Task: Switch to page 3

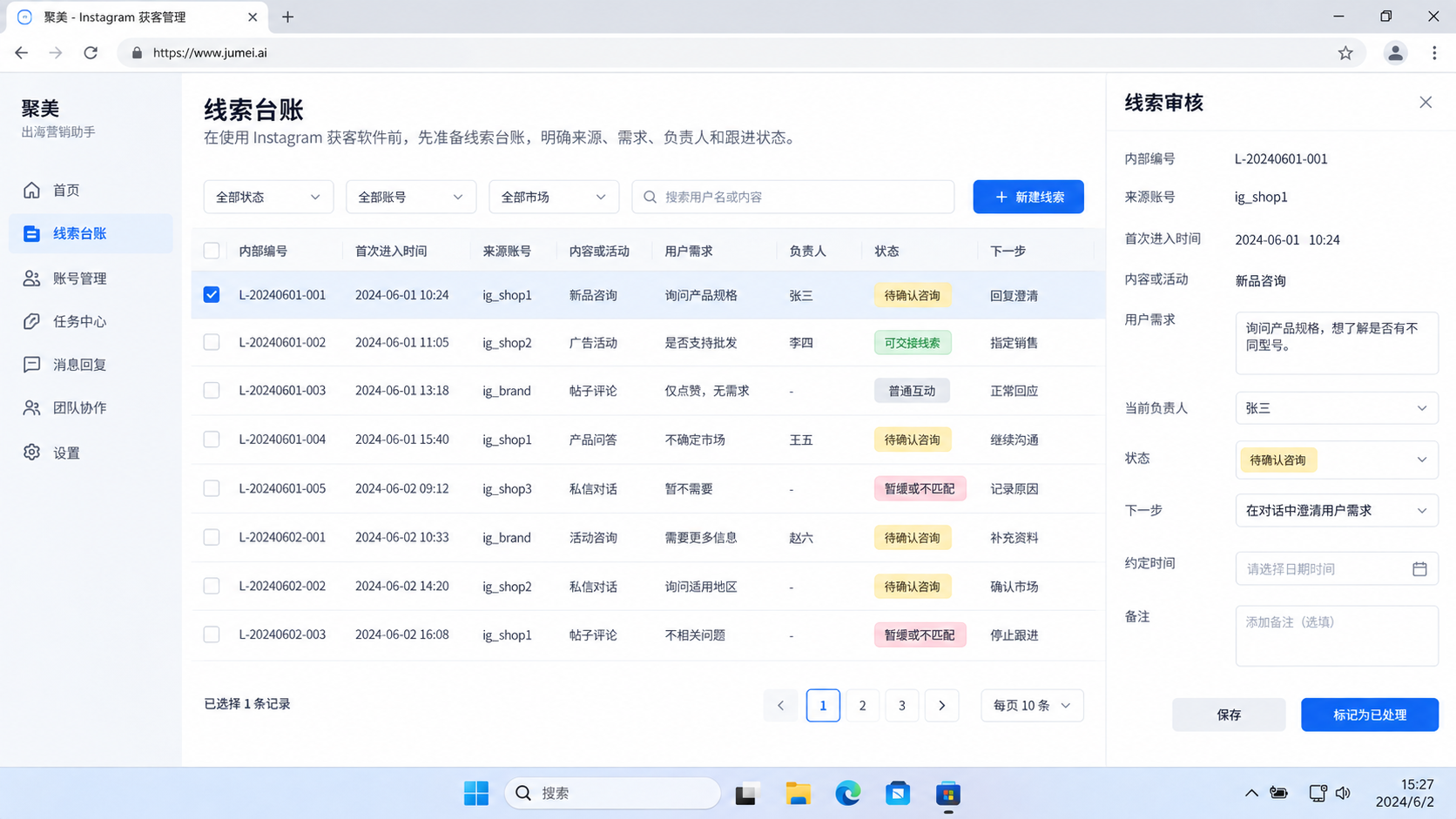Action: (x=902, y=706)
